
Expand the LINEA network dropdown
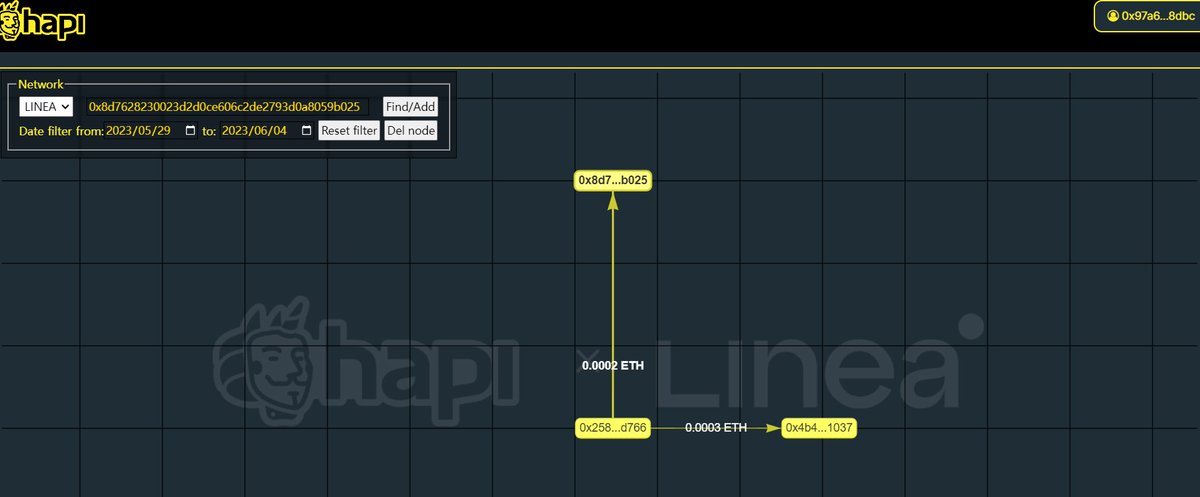point(46,106)
